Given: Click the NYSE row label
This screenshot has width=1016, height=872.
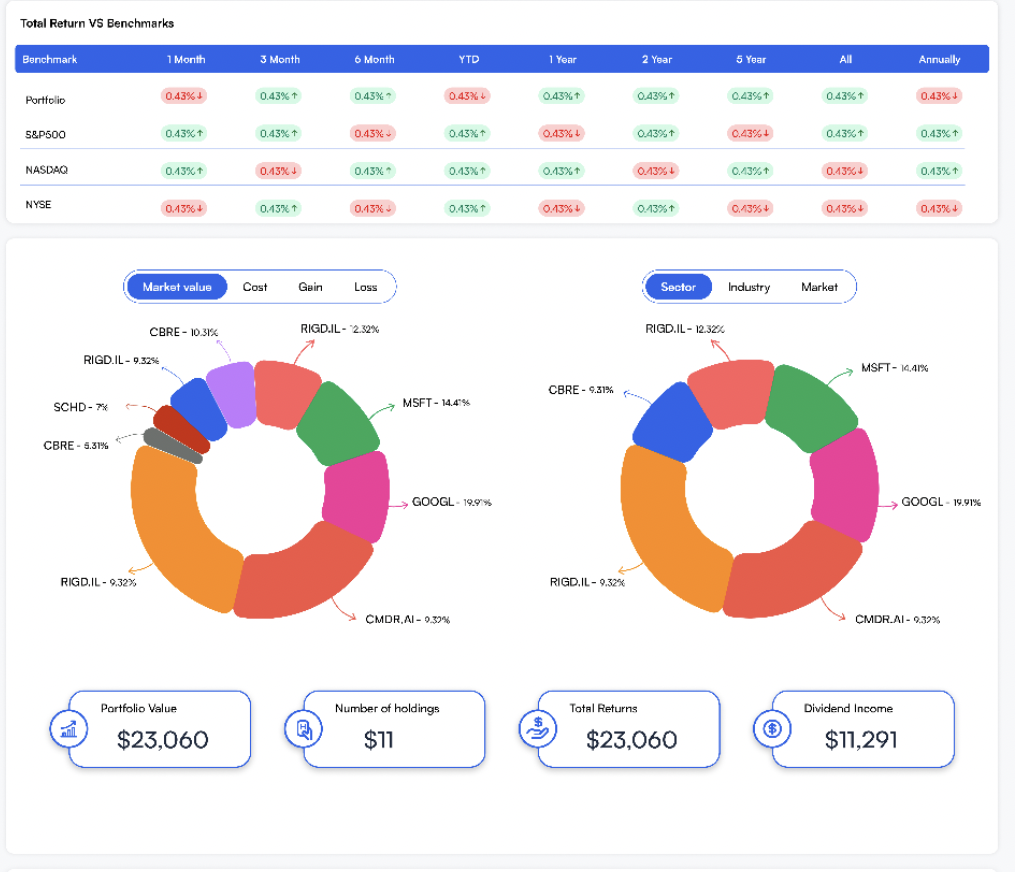Looking at the screenshot, I should 38,205.
